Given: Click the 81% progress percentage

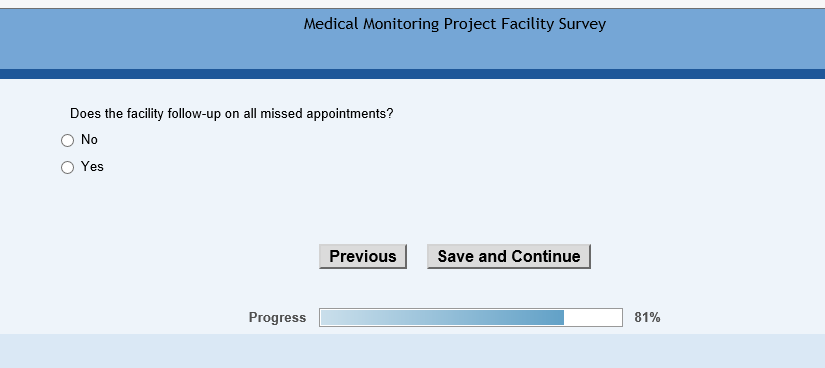Looking at the screenshot, I should (647, 317).
